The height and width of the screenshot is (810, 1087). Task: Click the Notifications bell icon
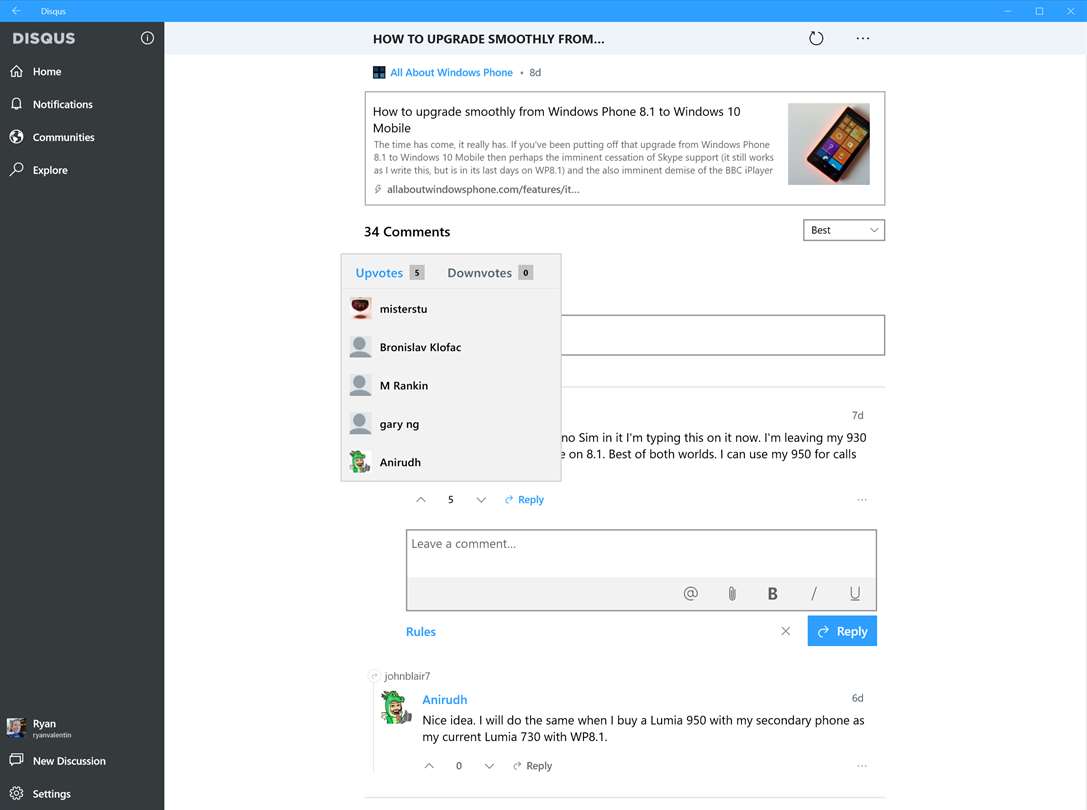pos(17,103)
